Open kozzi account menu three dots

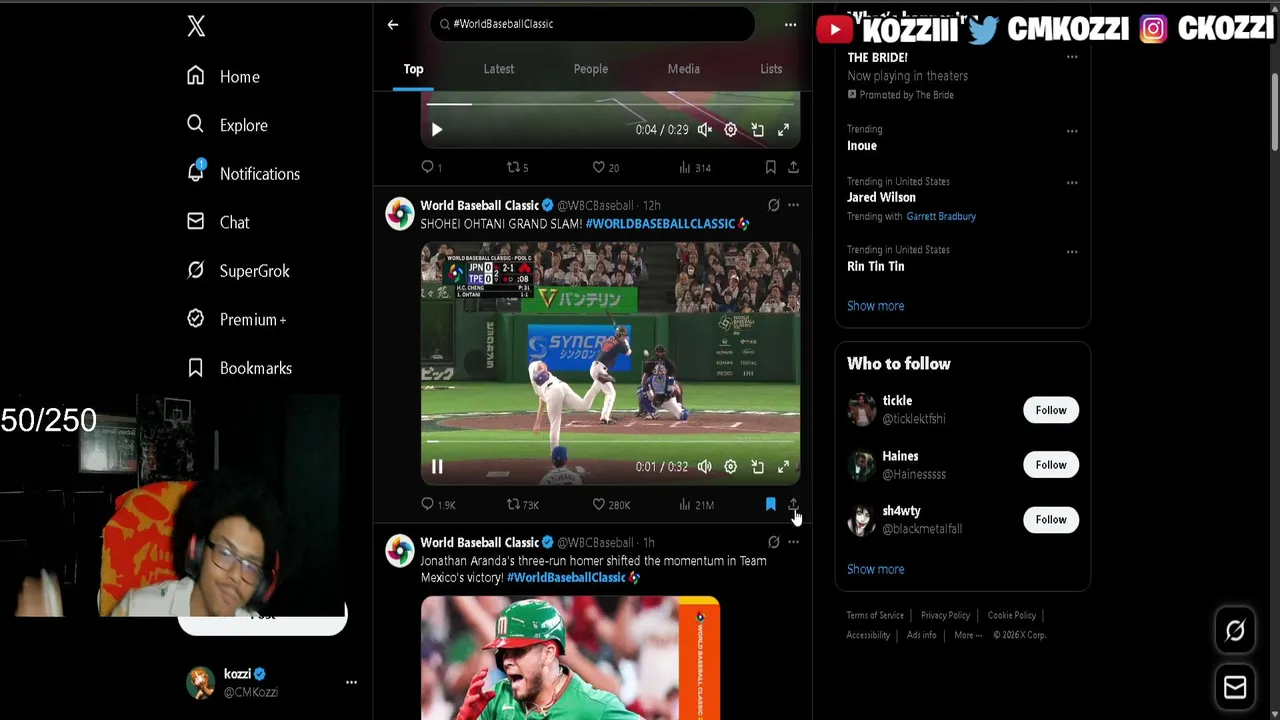(x=351, y=682)
